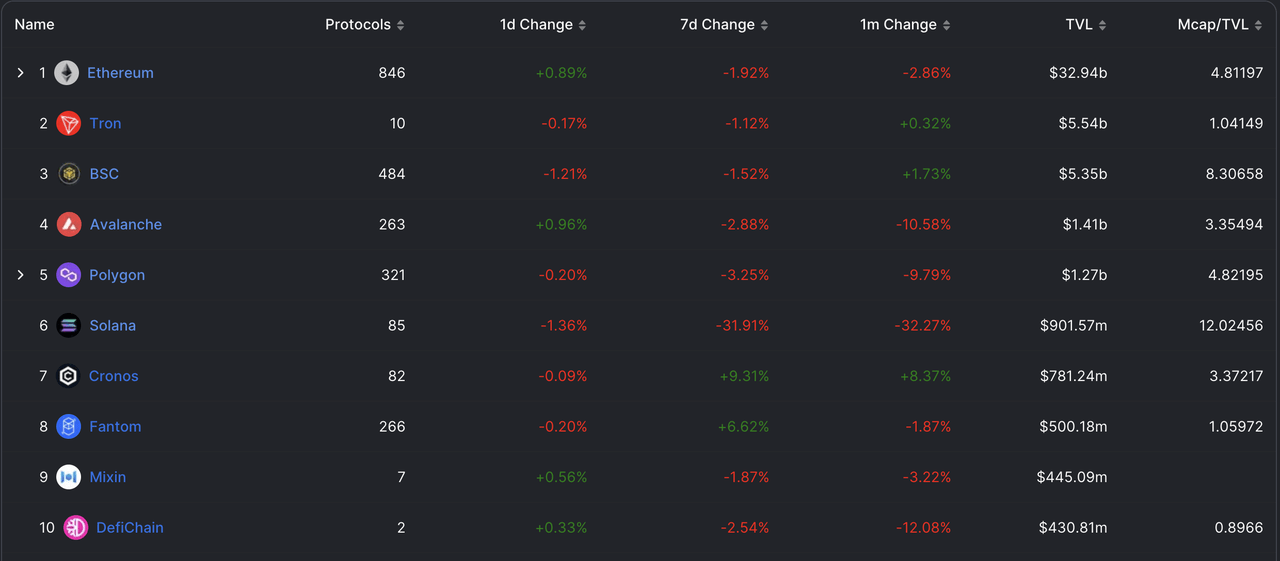The height and width of the screenshot is (561, 1280).
Task: Expand the Ethereum row chevron
Action: pyautogui.click(x=20, y=73)
